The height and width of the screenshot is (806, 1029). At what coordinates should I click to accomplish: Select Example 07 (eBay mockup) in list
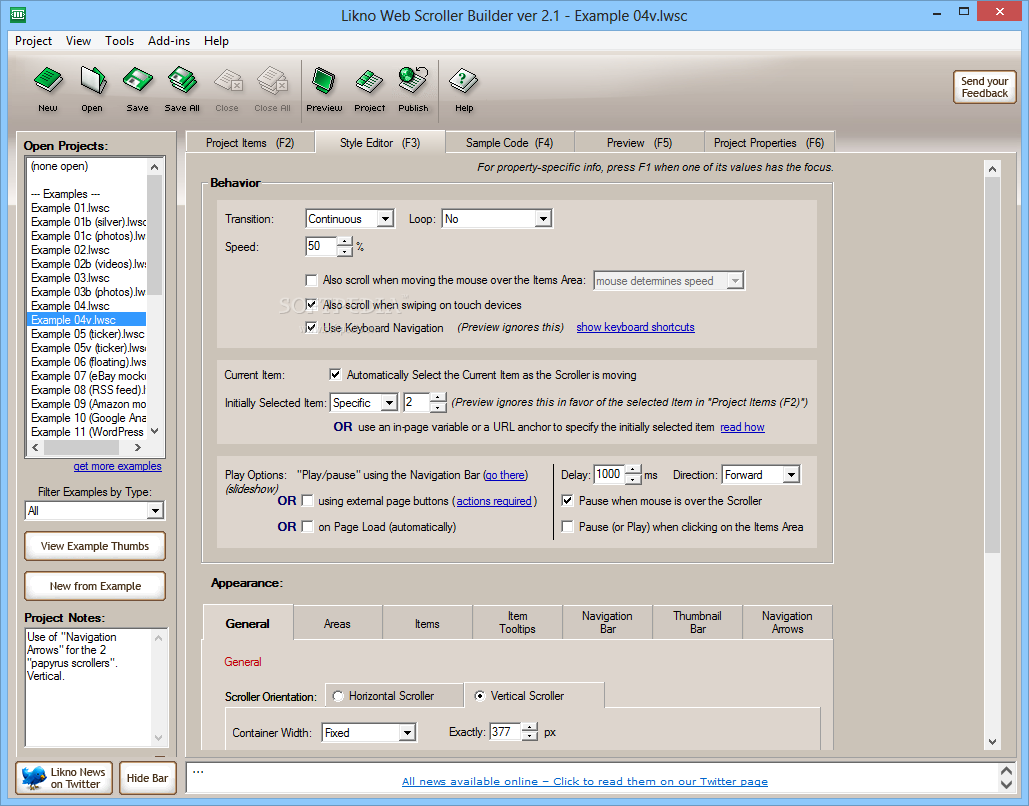pos(87,376)
